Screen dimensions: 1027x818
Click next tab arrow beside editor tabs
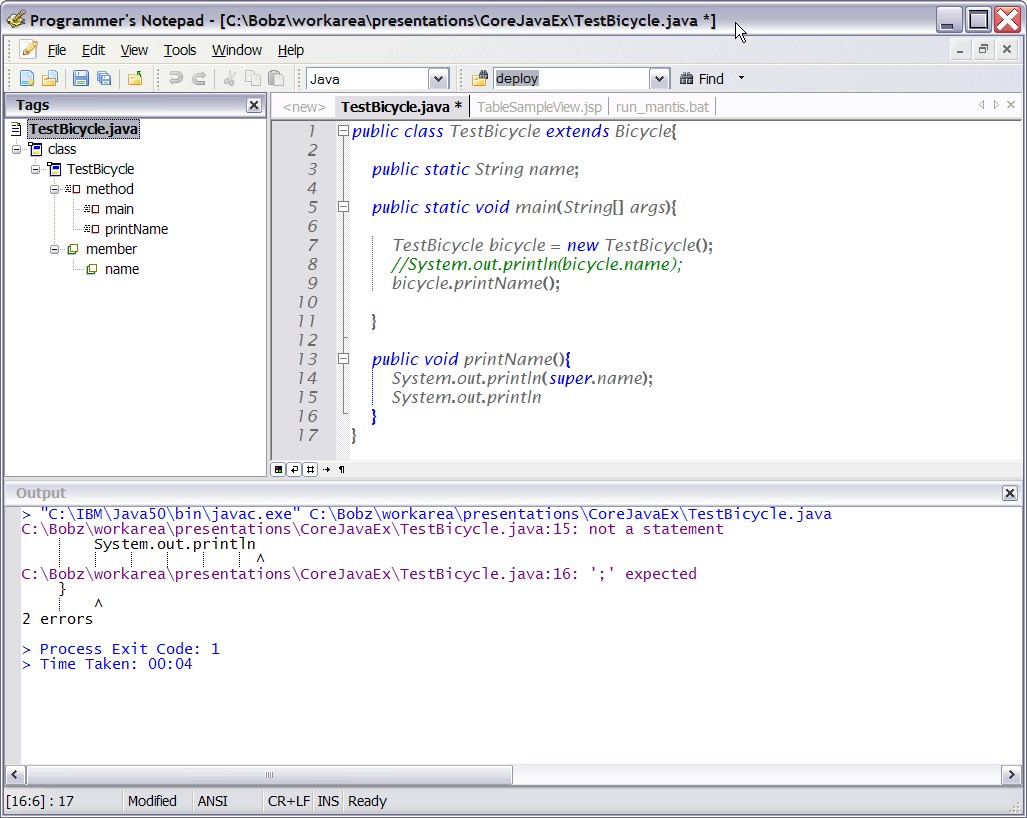(x=996, y=105)
